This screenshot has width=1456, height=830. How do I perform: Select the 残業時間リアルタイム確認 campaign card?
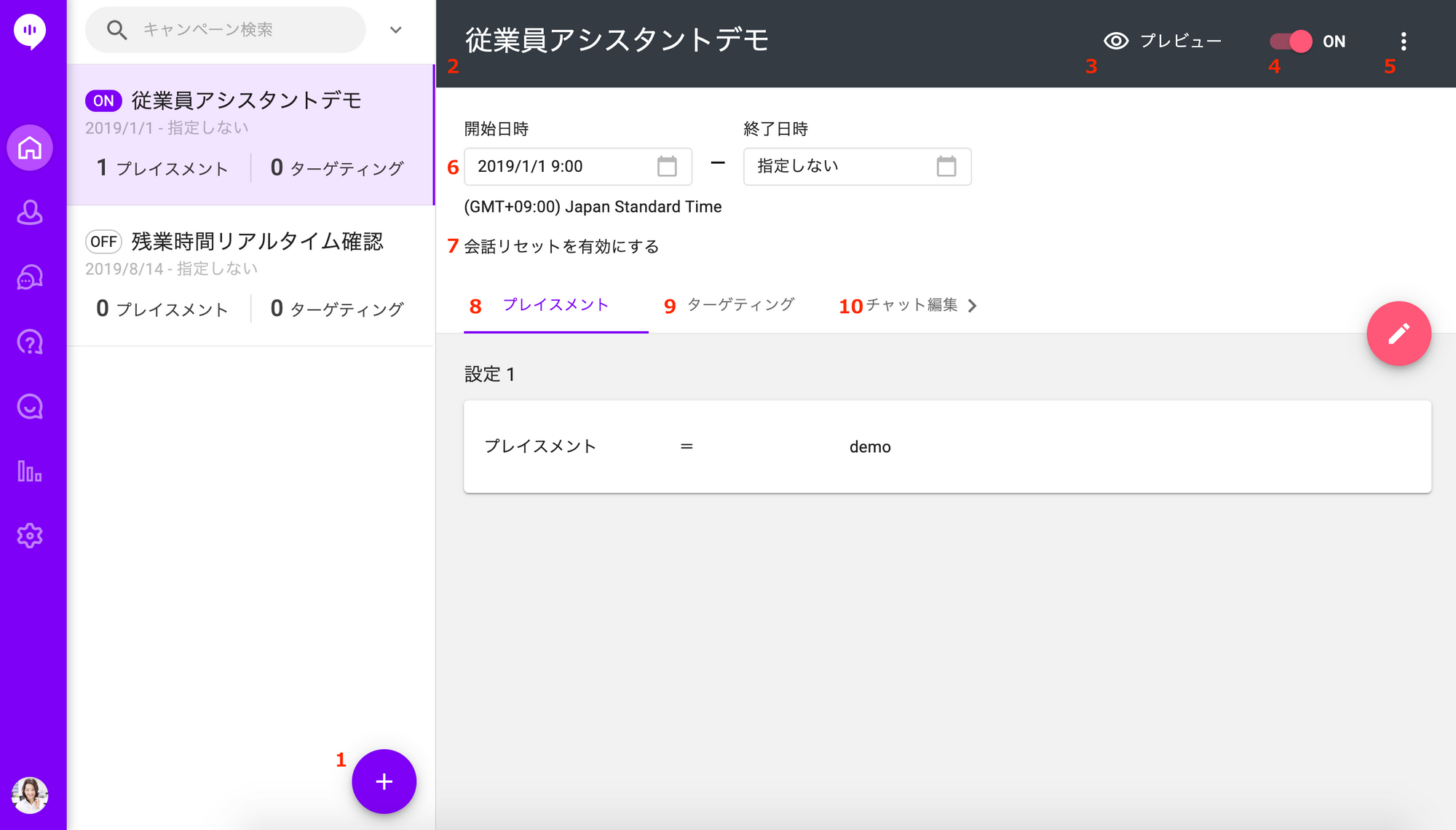point(250,276)
